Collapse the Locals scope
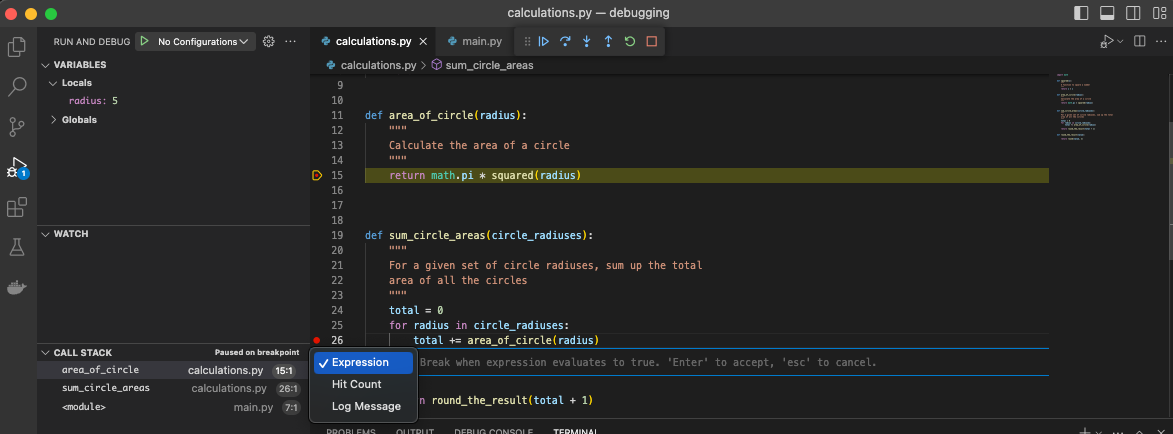 (54, 83)
